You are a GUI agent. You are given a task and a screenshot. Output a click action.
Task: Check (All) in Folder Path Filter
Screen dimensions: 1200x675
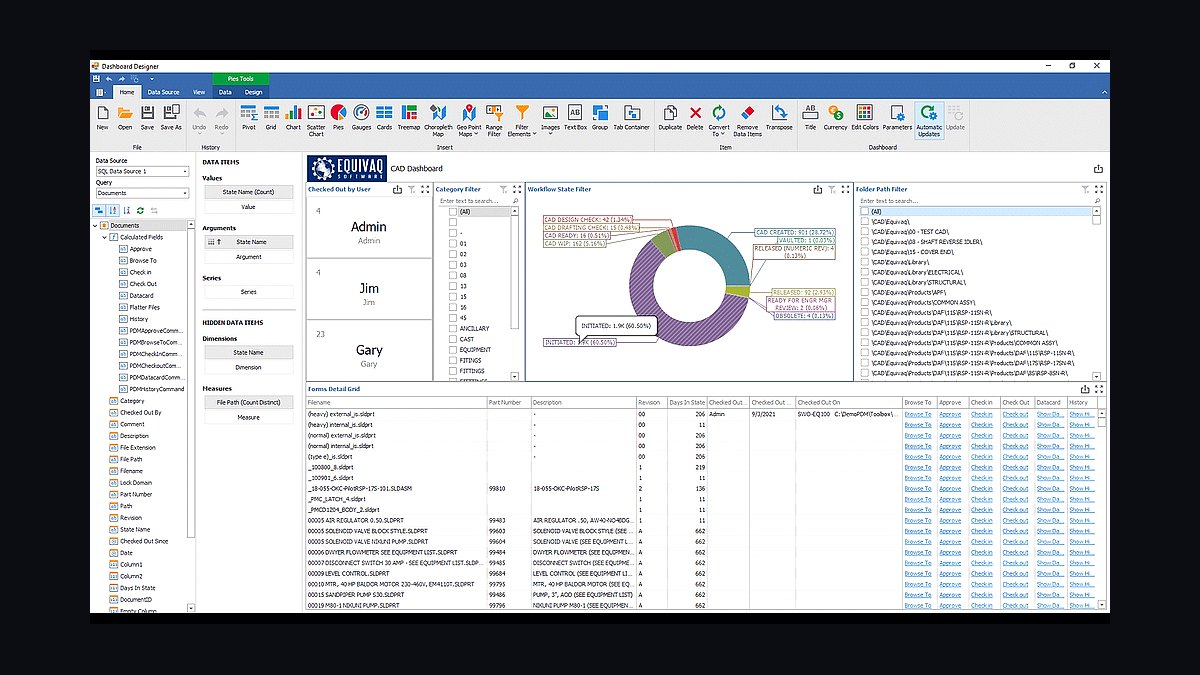[865, 212]
